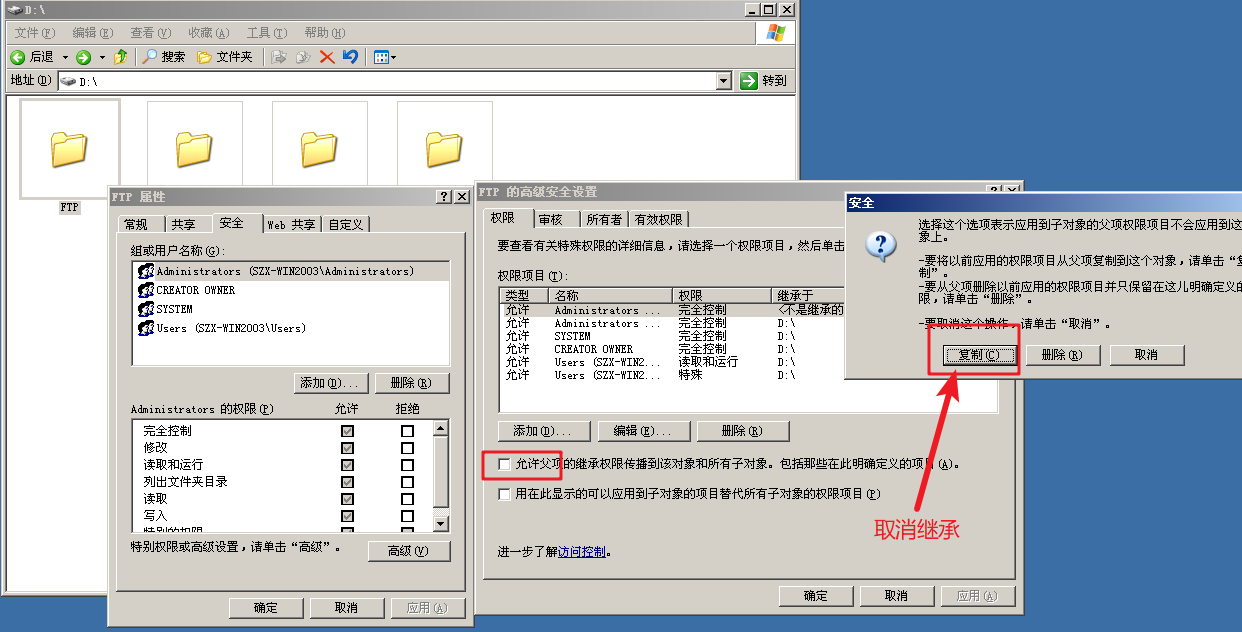Open the 文件夹 (Folders) pane

[212, 57]
